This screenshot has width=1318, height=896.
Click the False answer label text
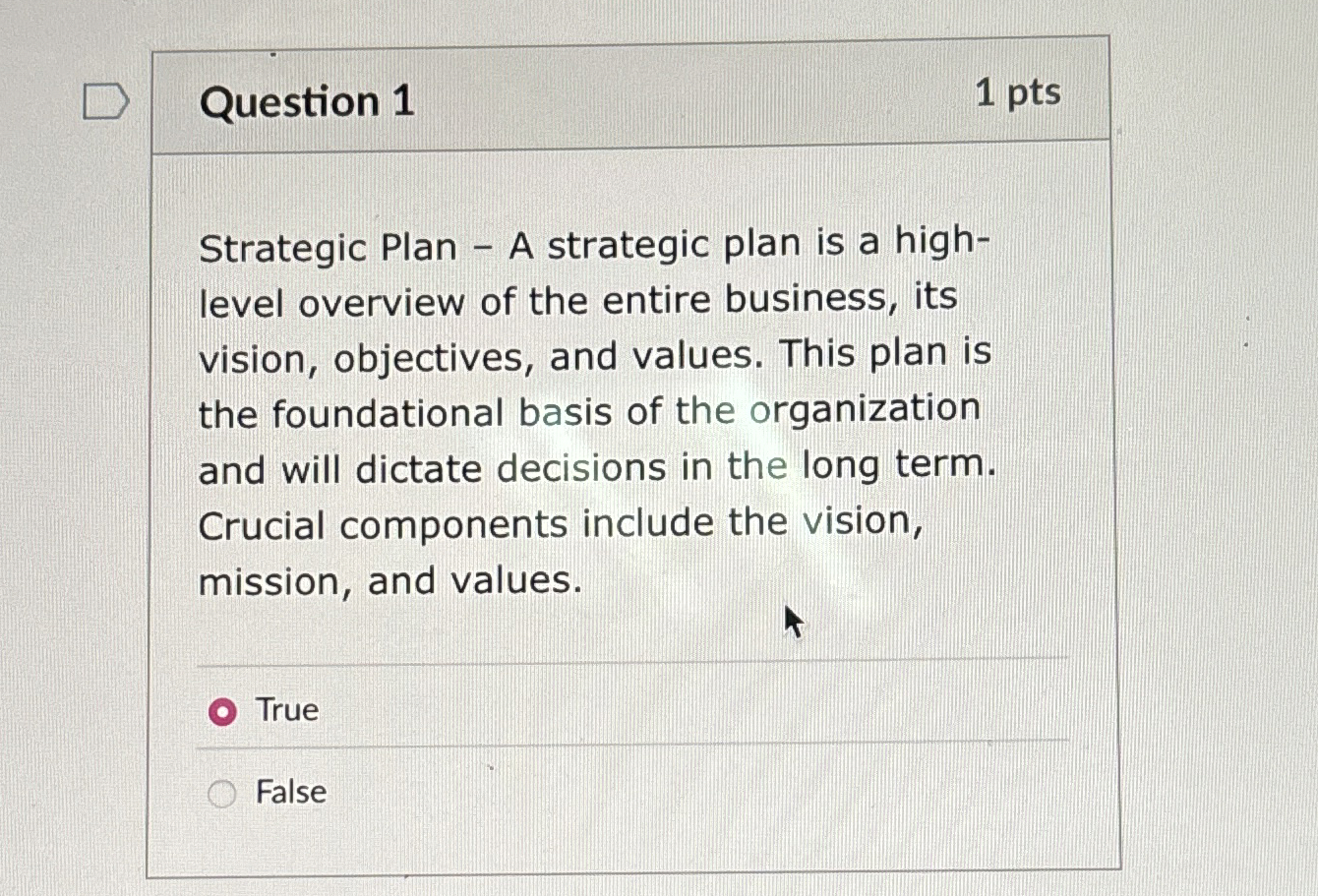(x=290, y=792)
